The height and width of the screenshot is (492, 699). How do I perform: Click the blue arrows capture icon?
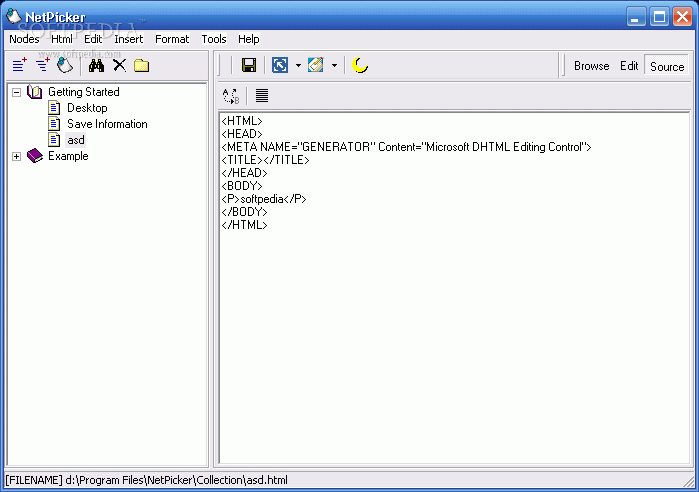tap(280, 65)
